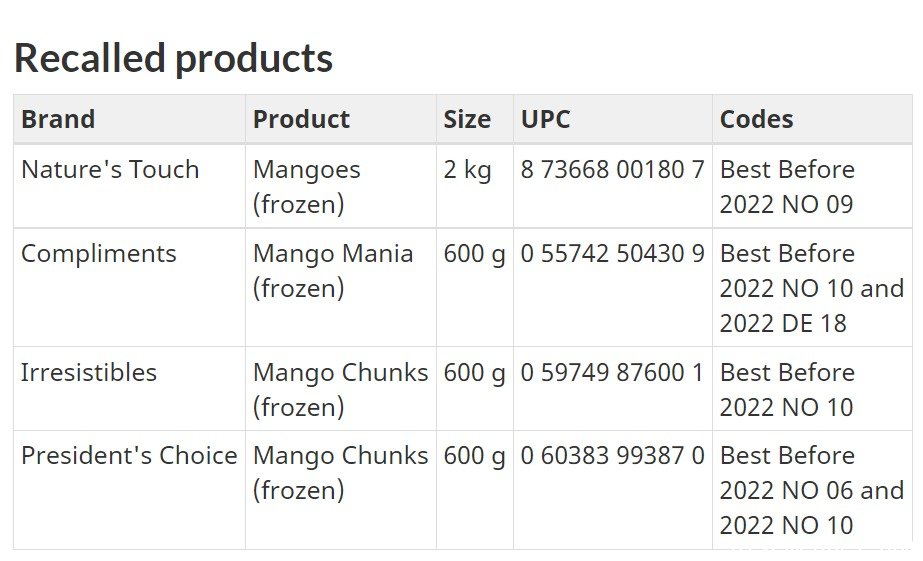
Task: Select UPC 0 59749 87600 1
Action: 612,373
